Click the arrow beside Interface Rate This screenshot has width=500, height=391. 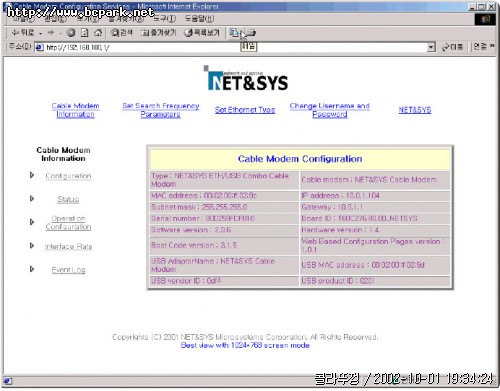pyautogui.click(x=32, y=246)
